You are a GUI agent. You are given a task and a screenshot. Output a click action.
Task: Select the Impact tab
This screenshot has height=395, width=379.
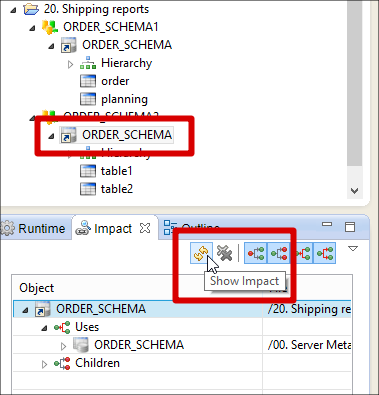point(113,229)
